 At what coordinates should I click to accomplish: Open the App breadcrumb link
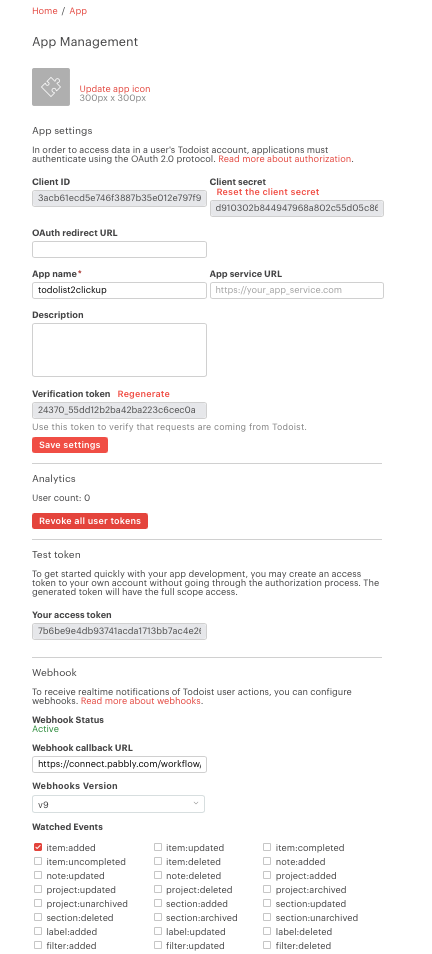coord(78,11)
